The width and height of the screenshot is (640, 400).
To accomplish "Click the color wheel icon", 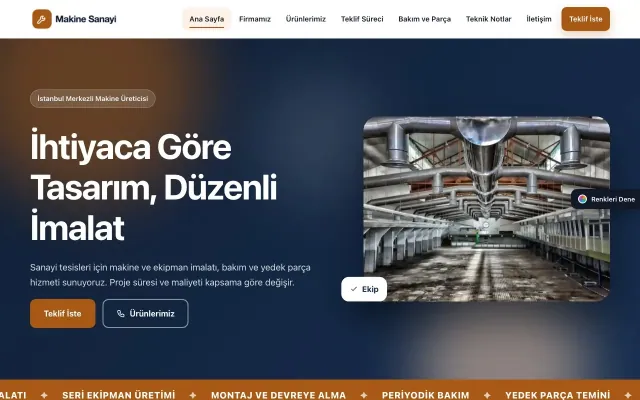I will (x=582, y=199).
